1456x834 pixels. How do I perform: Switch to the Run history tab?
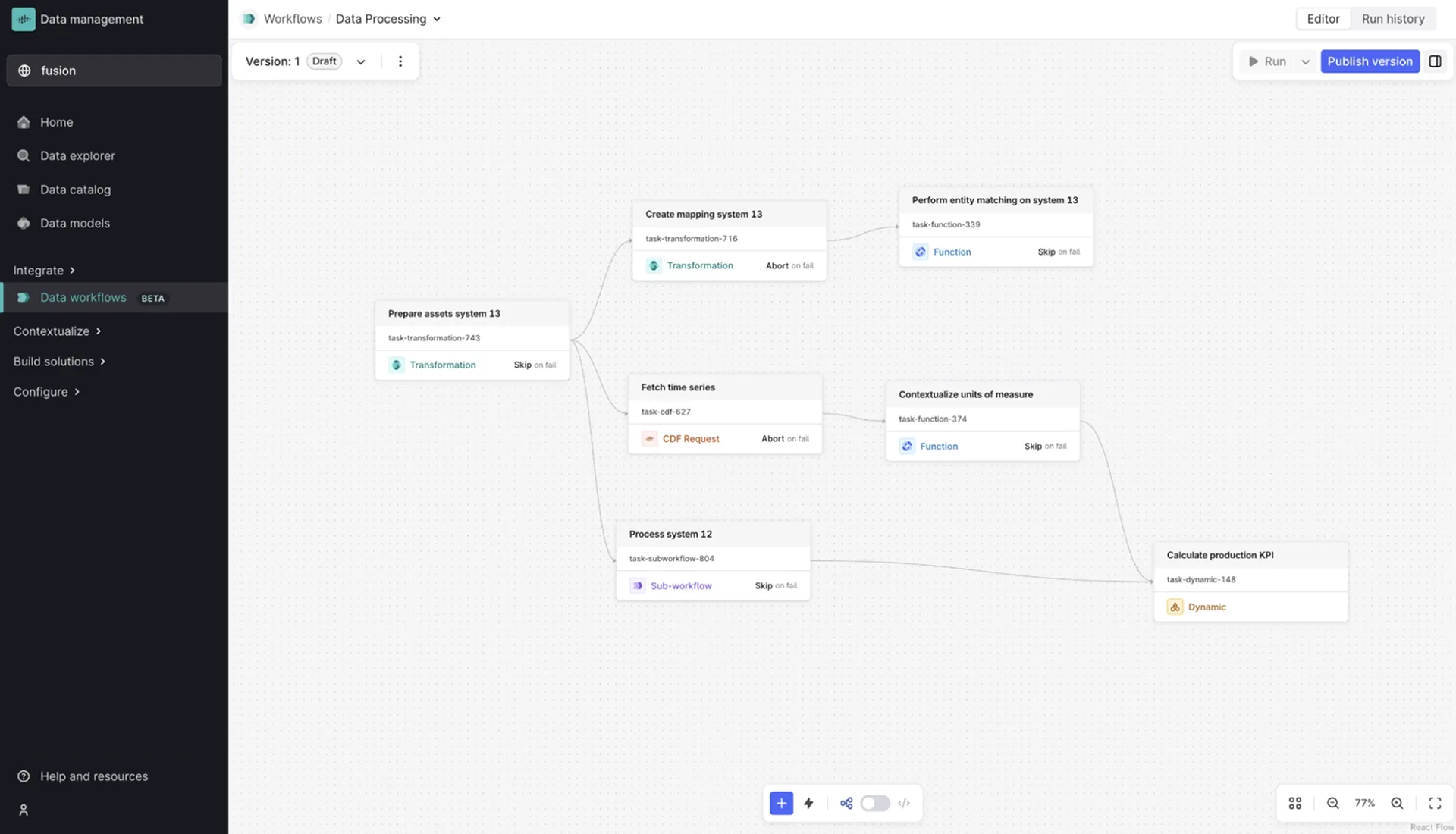tap(1393, 19)
